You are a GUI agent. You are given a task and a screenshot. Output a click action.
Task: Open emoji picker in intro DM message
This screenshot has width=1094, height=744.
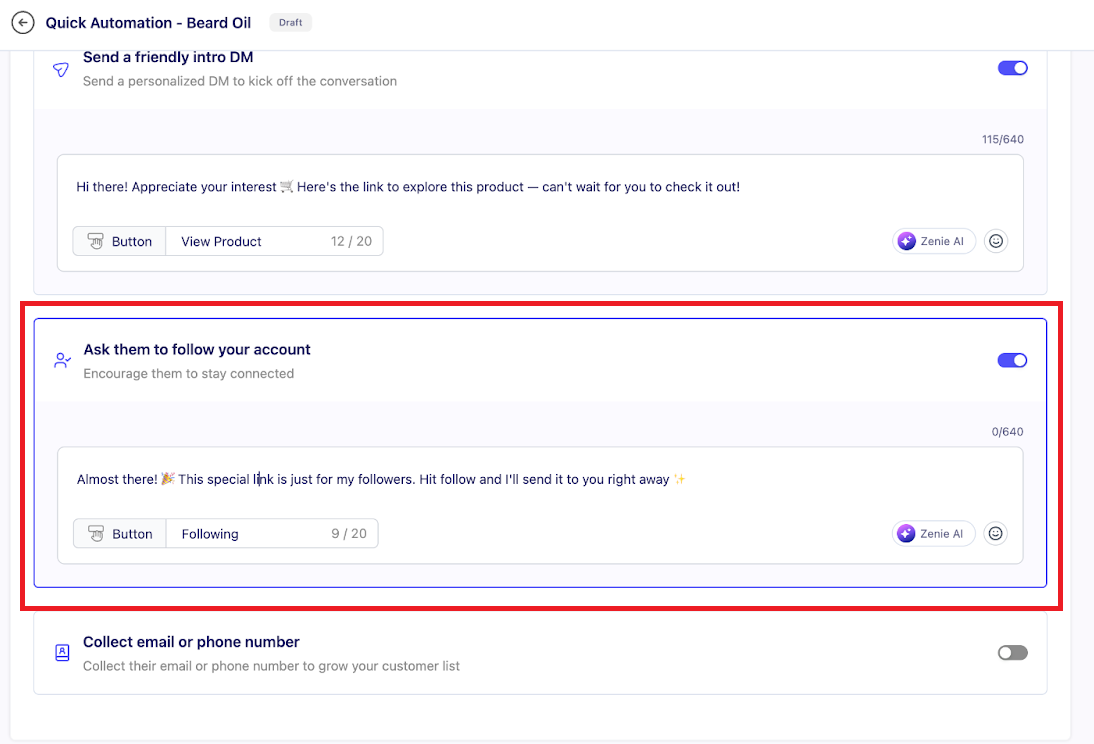tap(995, 241)
